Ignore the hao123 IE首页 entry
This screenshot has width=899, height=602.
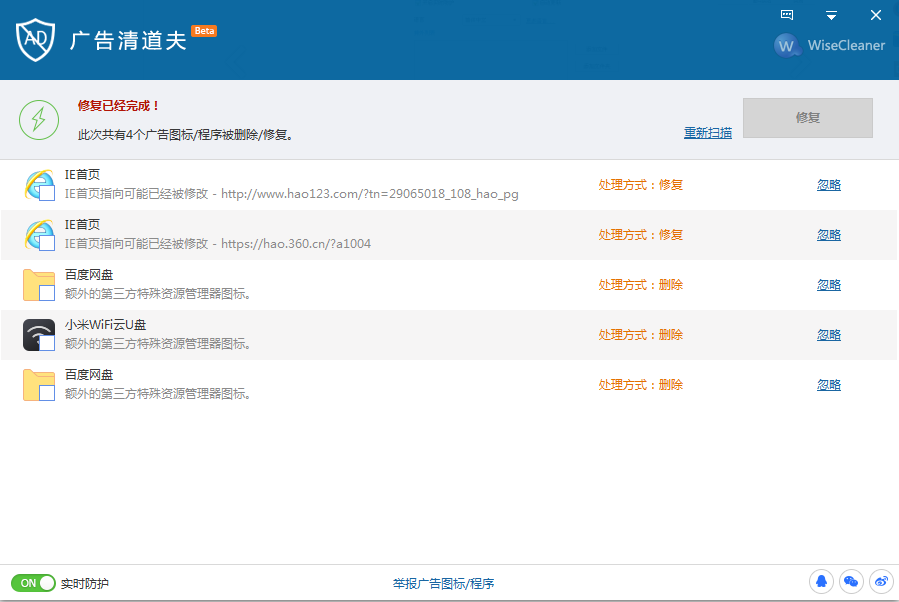pos(828,185)
